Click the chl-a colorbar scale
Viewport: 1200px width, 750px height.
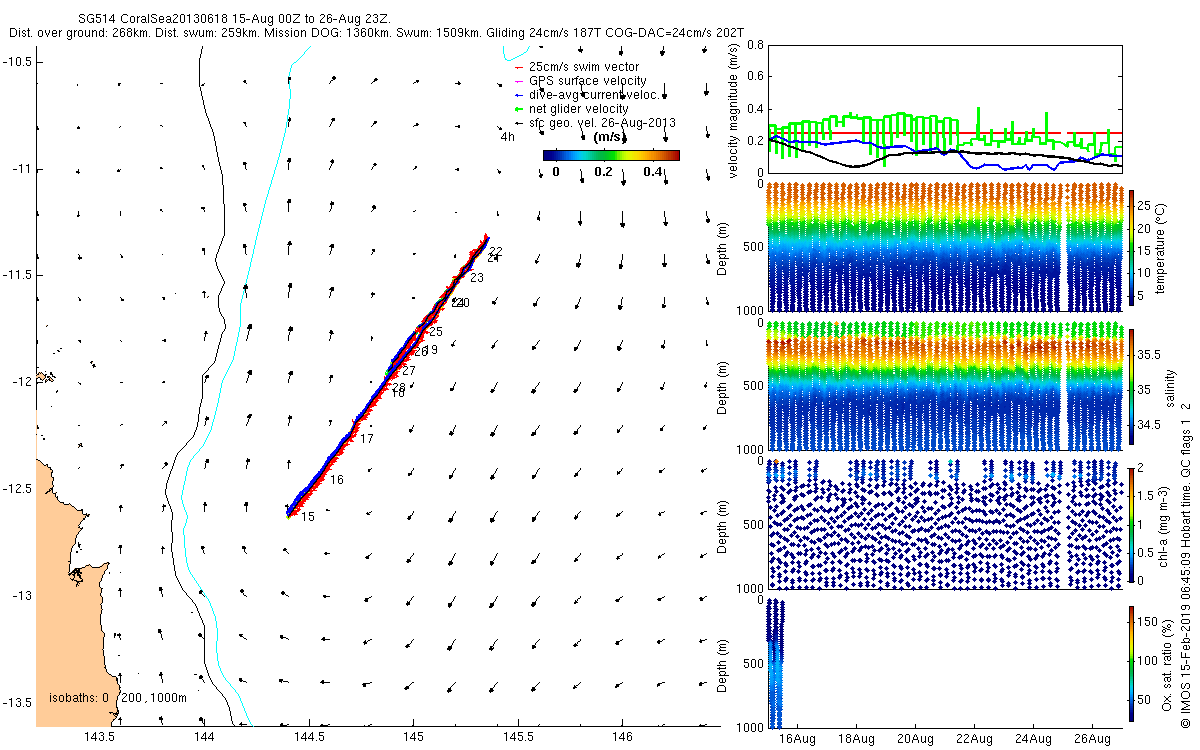tap(1132, 524)
